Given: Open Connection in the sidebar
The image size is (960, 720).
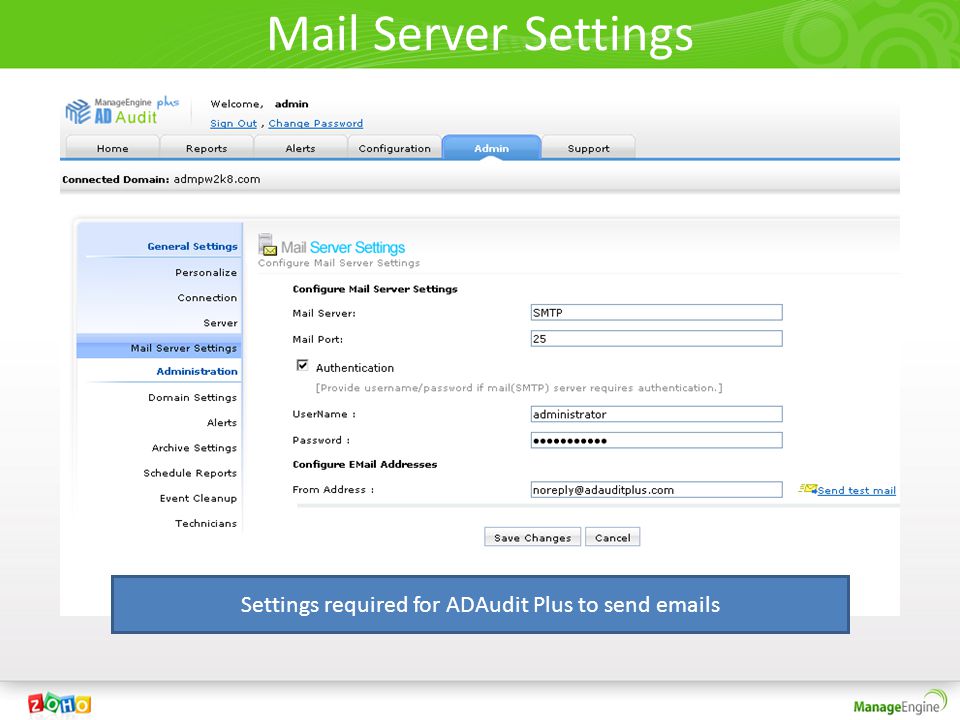Looking at the screenshot, I should pos(207,298).
